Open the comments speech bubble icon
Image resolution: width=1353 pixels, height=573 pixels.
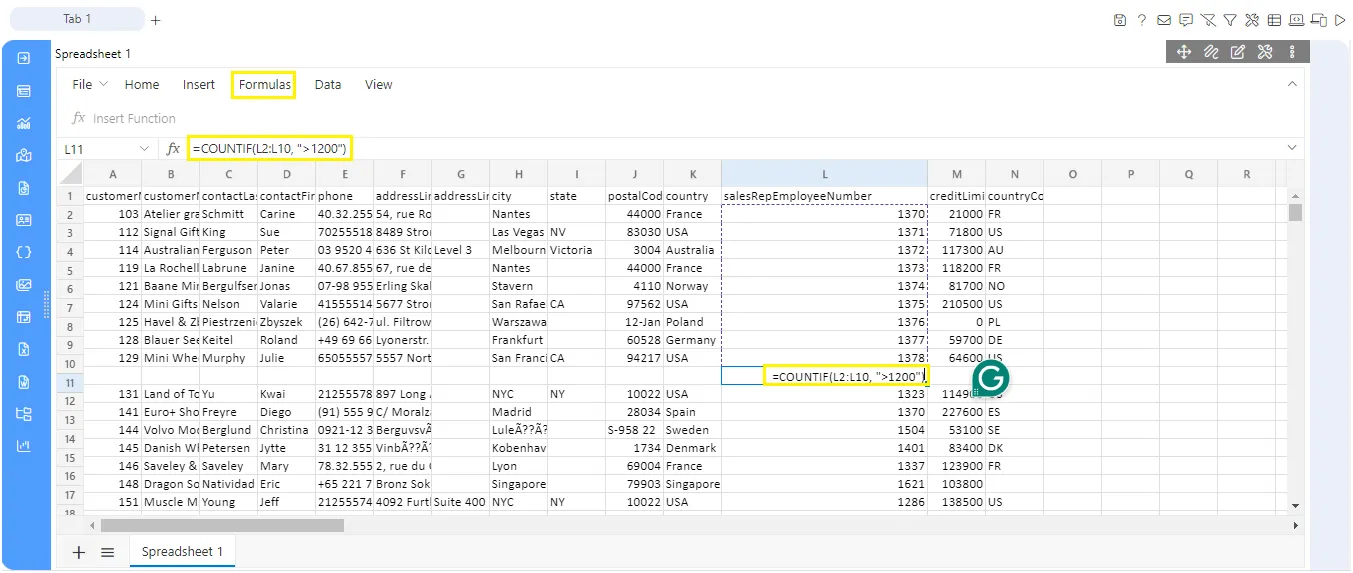[1186, 19]
